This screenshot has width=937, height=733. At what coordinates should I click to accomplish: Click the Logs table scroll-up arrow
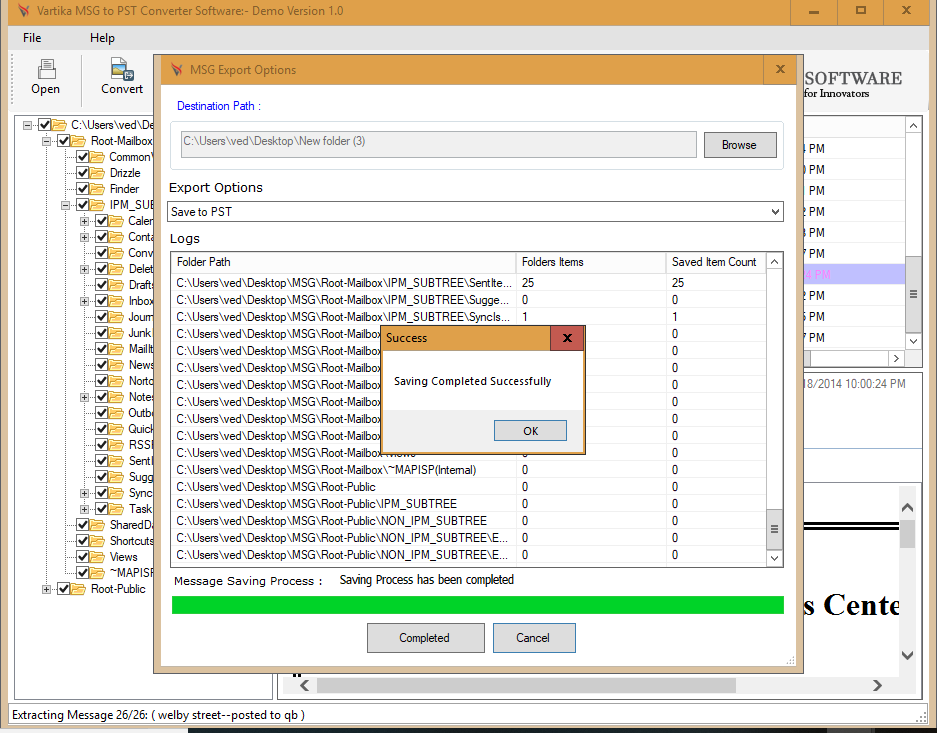click(x=774, y=262)
